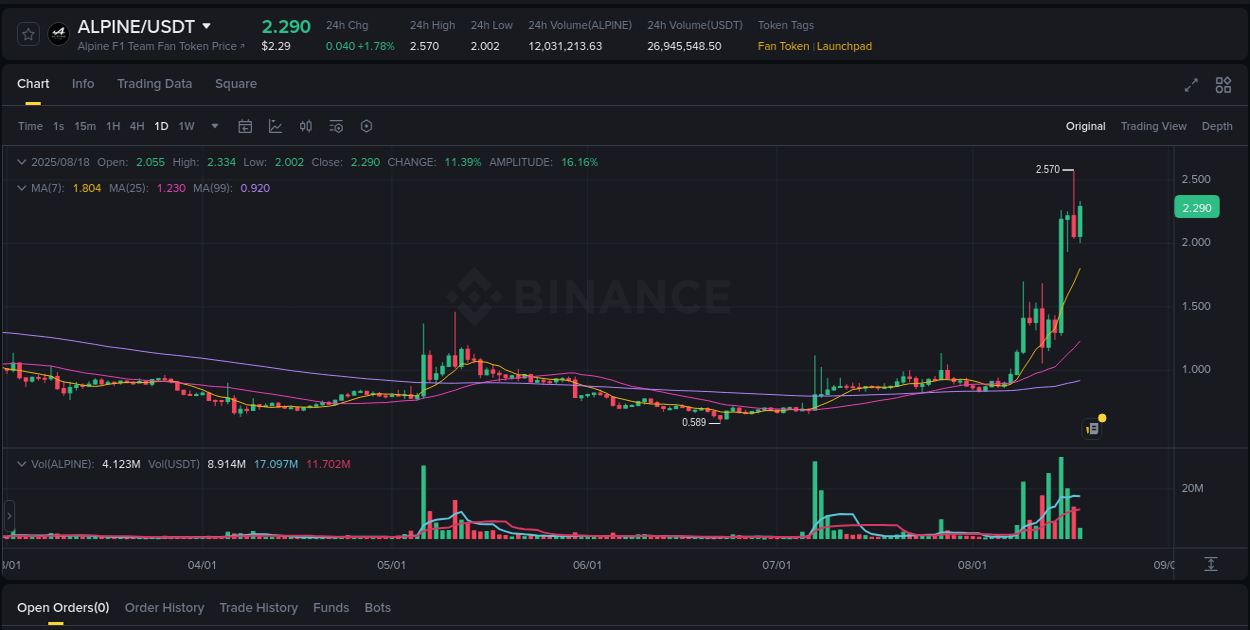Open the date range calendar icon

click(245, 126)
